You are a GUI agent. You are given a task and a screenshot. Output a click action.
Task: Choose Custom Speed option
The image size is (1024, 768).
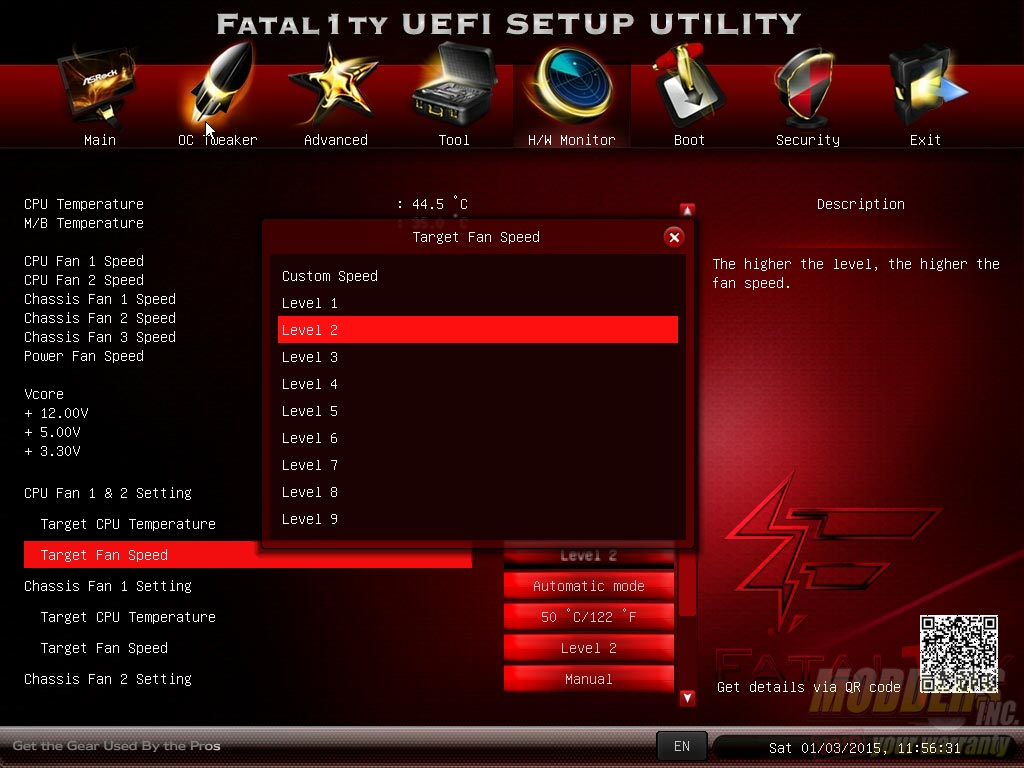pyautogui.click(x=330, y=276)
